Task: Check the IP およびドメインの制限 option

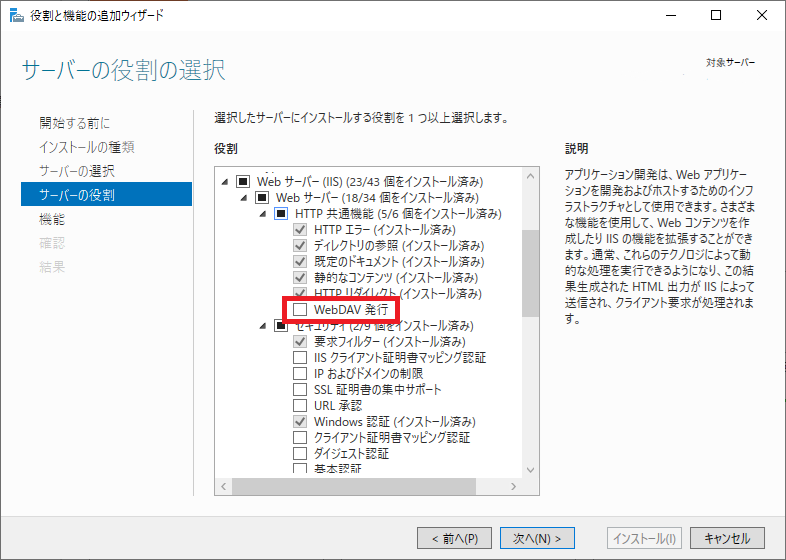Action: pyautogui.click(x=300, y=374)
